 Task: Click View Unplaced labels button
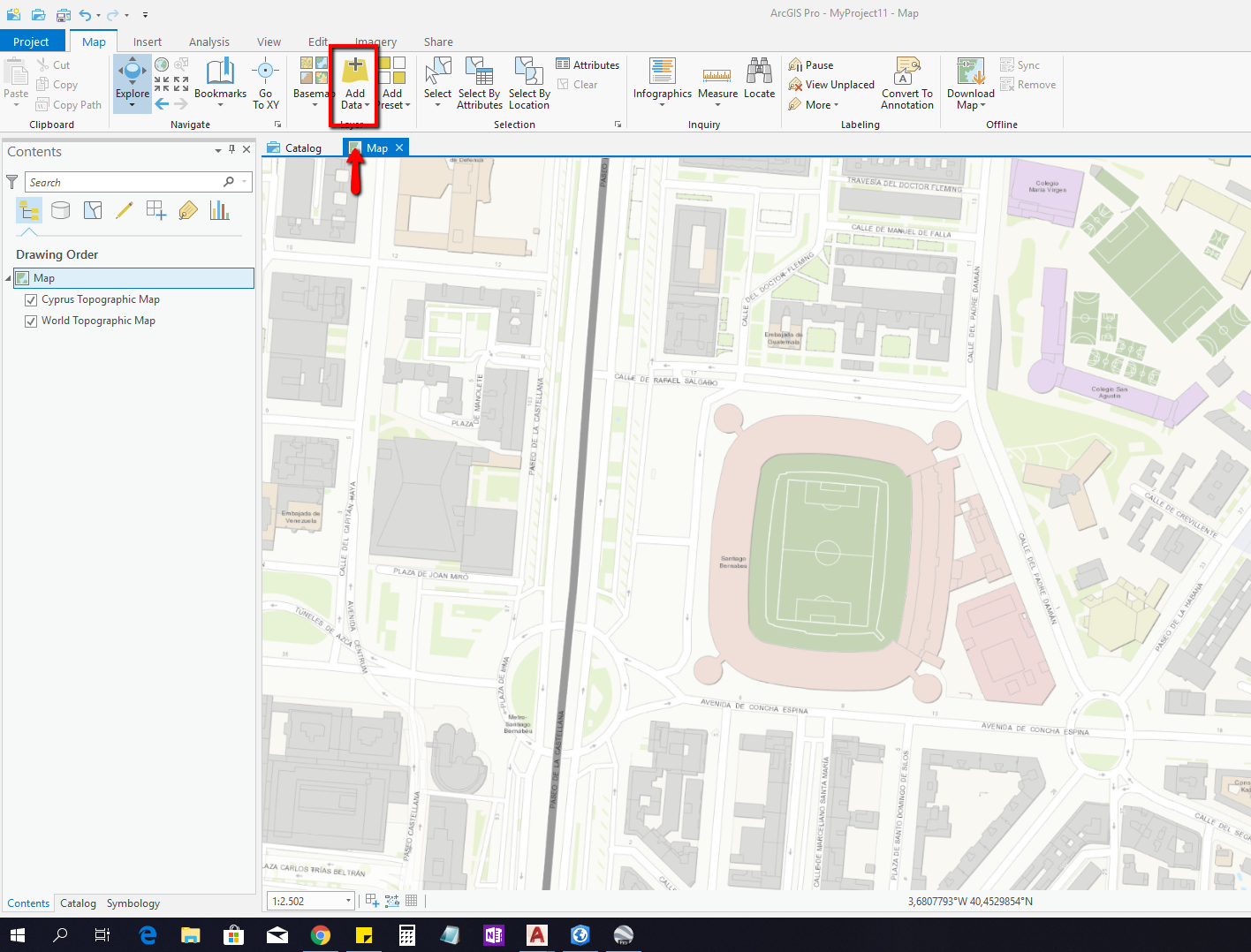831,85
